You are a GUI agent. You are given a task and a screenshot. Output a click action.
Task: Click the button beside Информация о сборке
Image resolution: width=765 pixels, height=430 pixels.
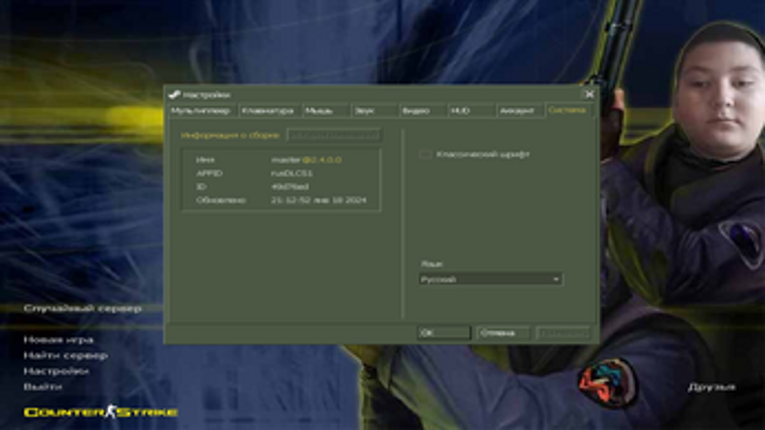coord(334,135)
